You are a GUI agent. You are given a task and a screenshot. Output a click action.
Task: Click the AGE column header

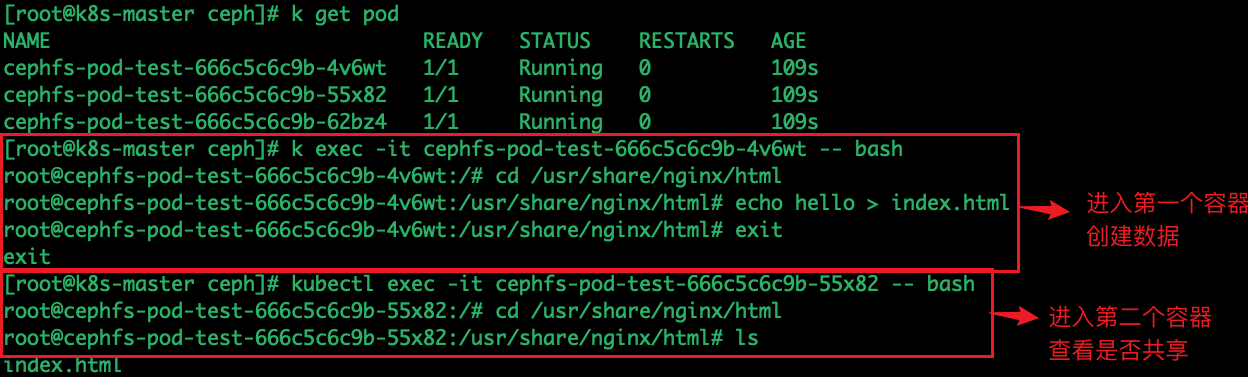click(x=789, y=41)
